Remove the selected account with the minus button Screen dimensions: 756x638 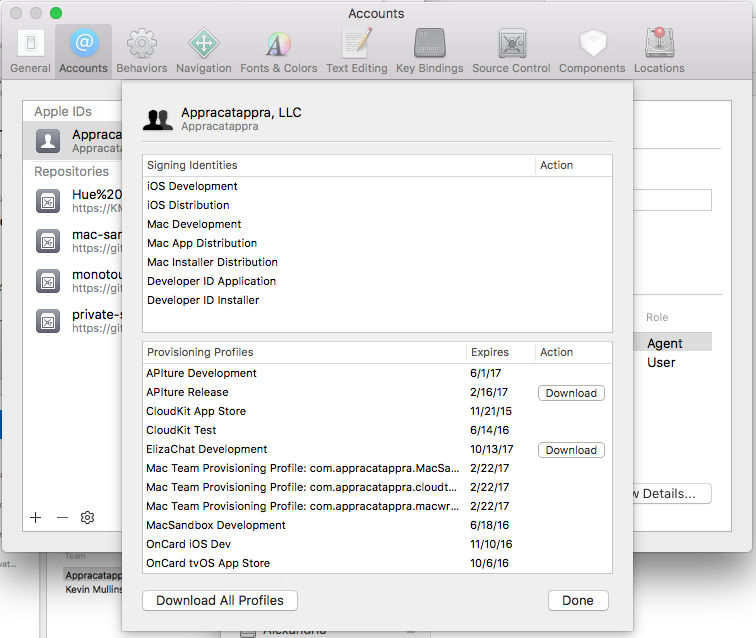pyautogui.click(x=62, y=517)
